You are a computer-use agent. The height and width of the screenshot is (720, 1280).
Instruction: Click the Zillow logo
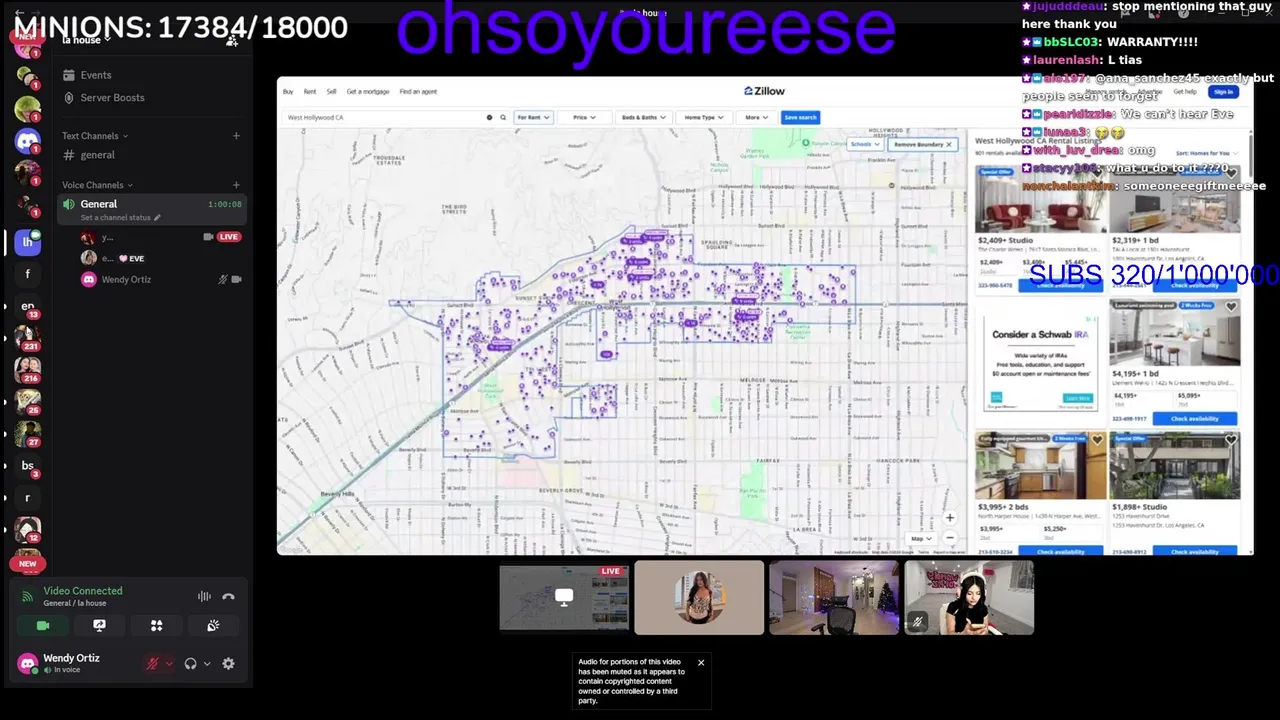coord(764,91)
